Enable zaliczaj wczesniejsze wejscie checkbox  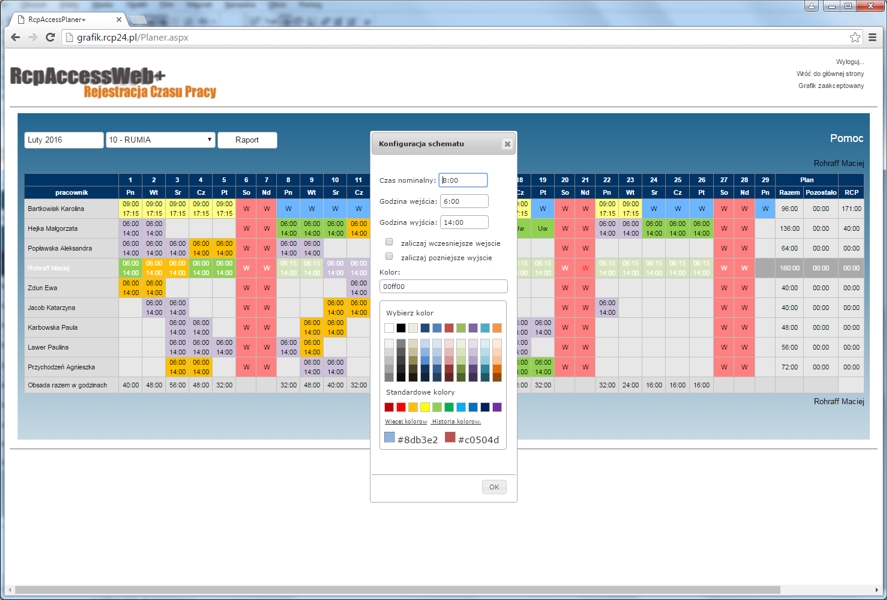tap(389, 242)
